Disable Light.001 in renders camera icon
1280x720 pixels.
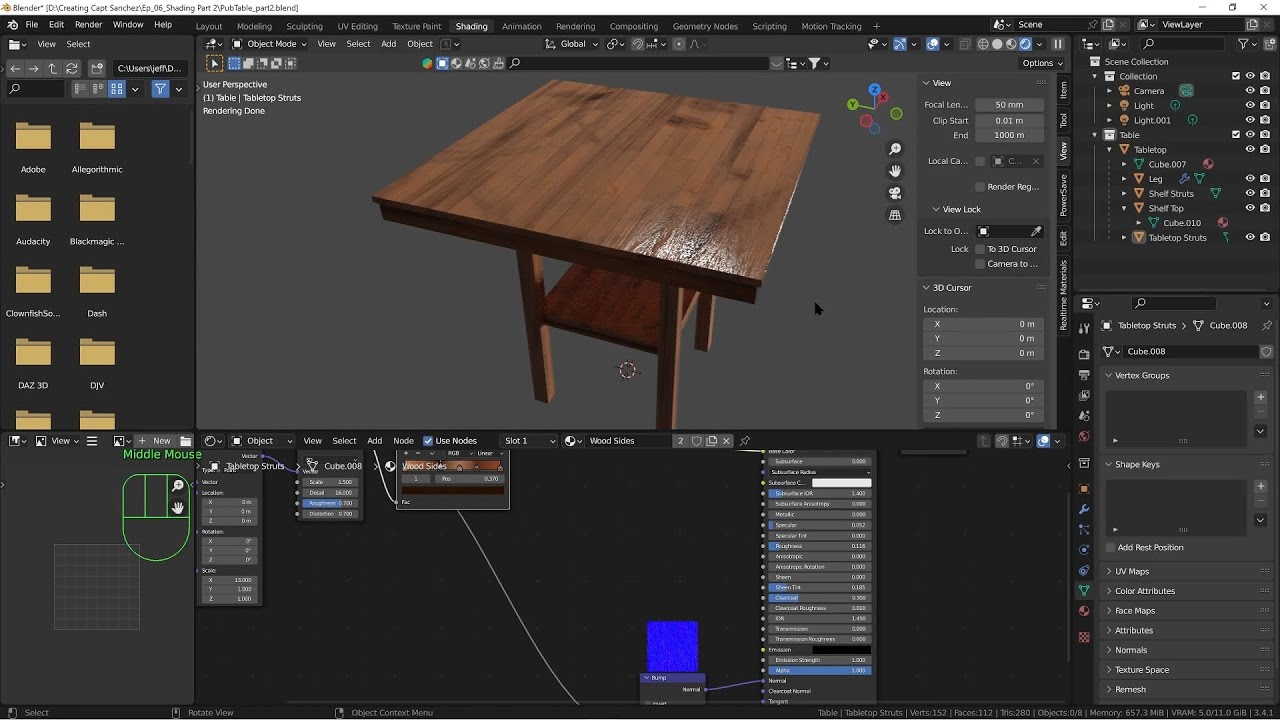tap(1265, 120)
